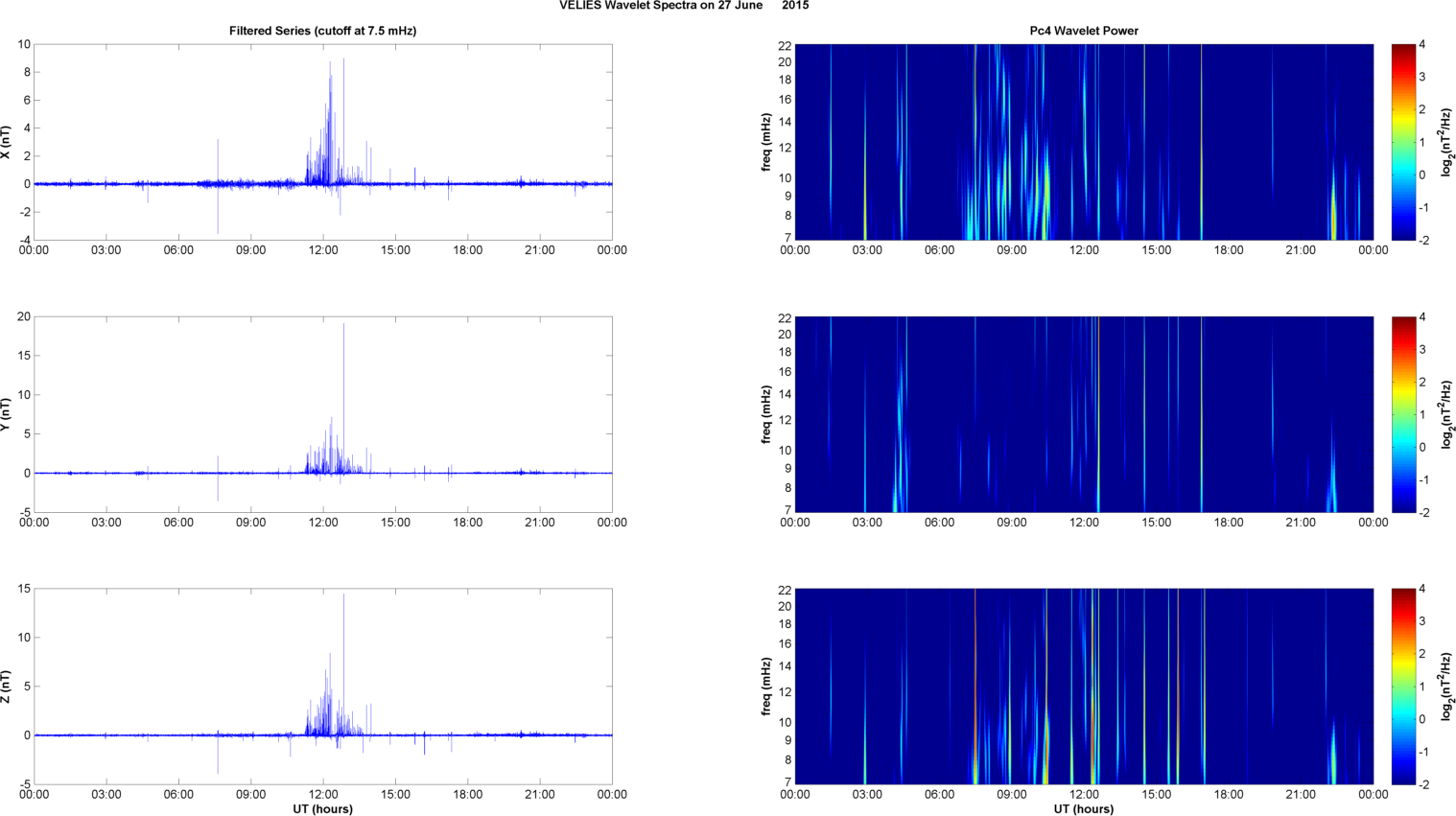1456x816 pixels.
Task: Click the 'X (nT)' axis label
Action: (6, 142)
